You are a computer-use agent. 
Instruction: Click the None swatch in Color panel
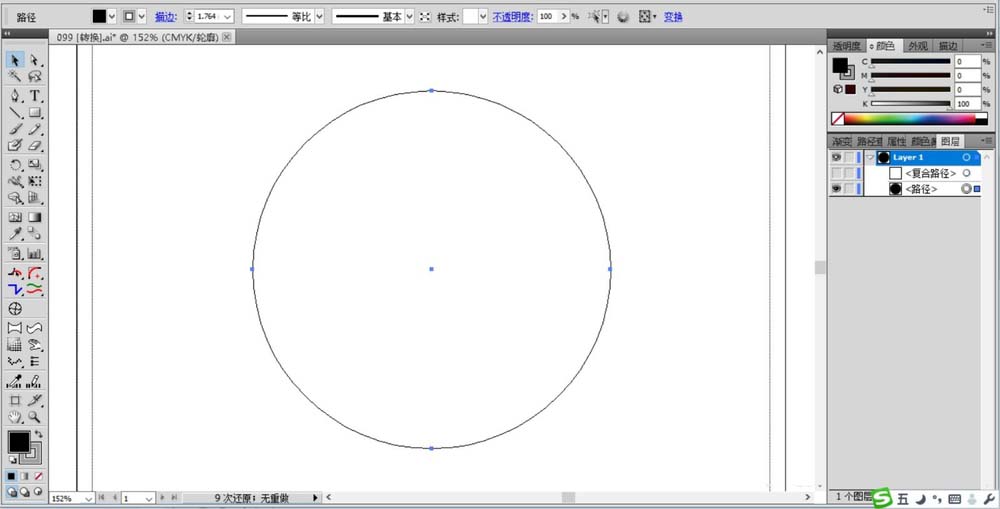tap(837, 119)
